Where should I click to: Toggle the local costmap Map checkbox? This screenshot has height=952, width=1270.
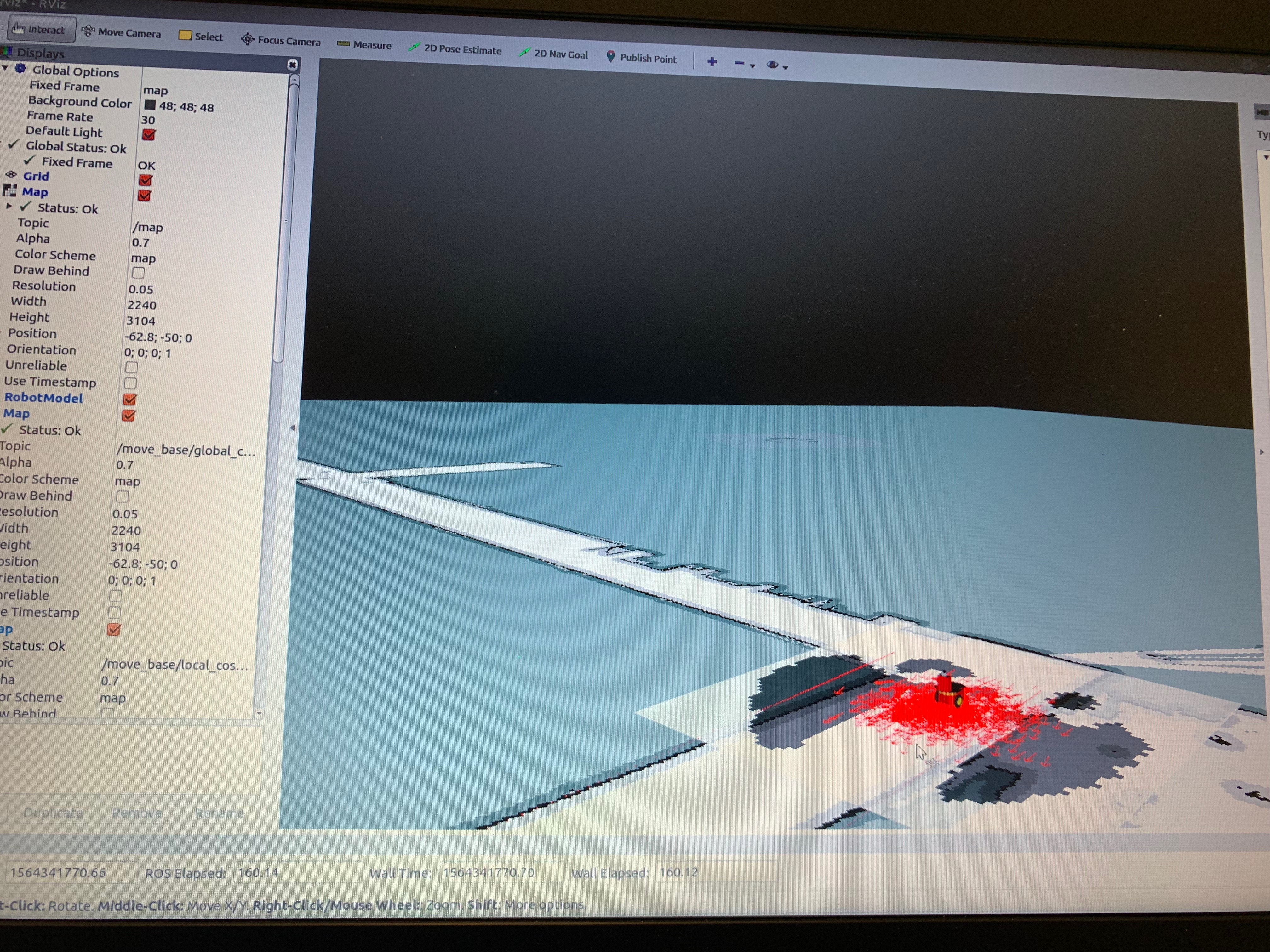[114, 630]
